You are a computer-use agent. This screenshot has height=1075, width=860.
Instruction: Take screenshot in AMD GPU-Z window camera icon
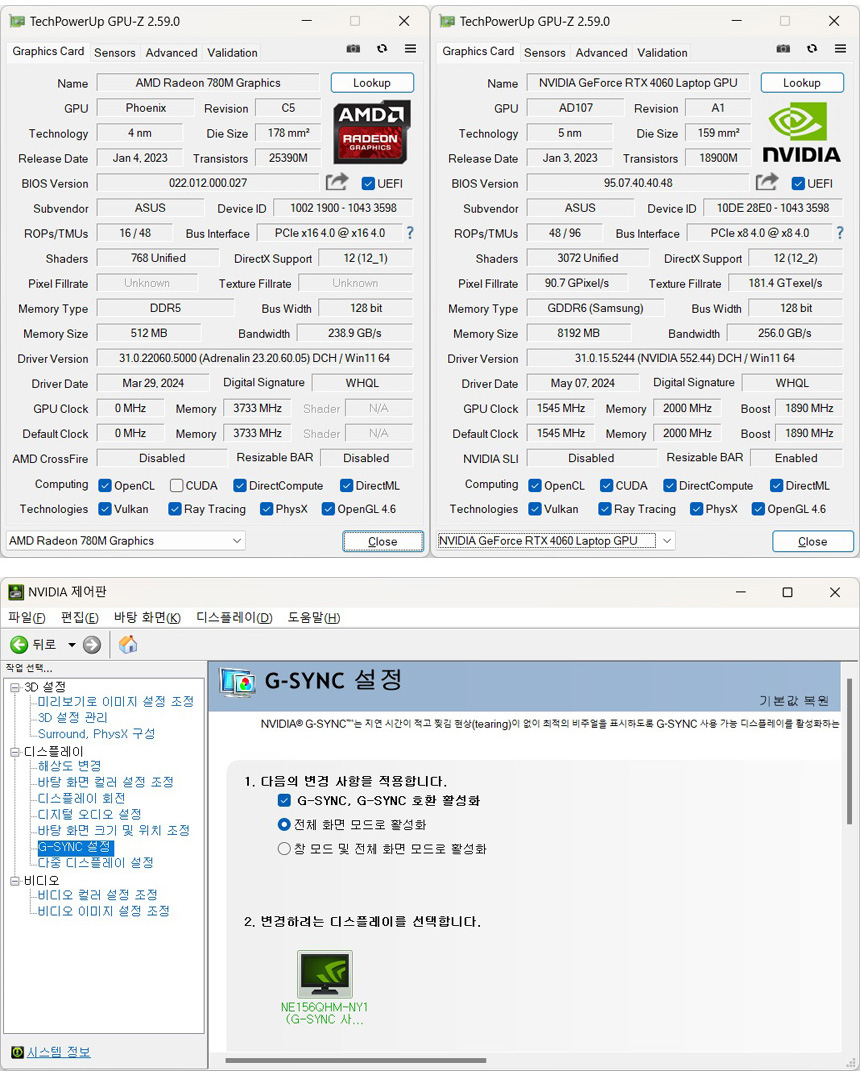point(353,49)
